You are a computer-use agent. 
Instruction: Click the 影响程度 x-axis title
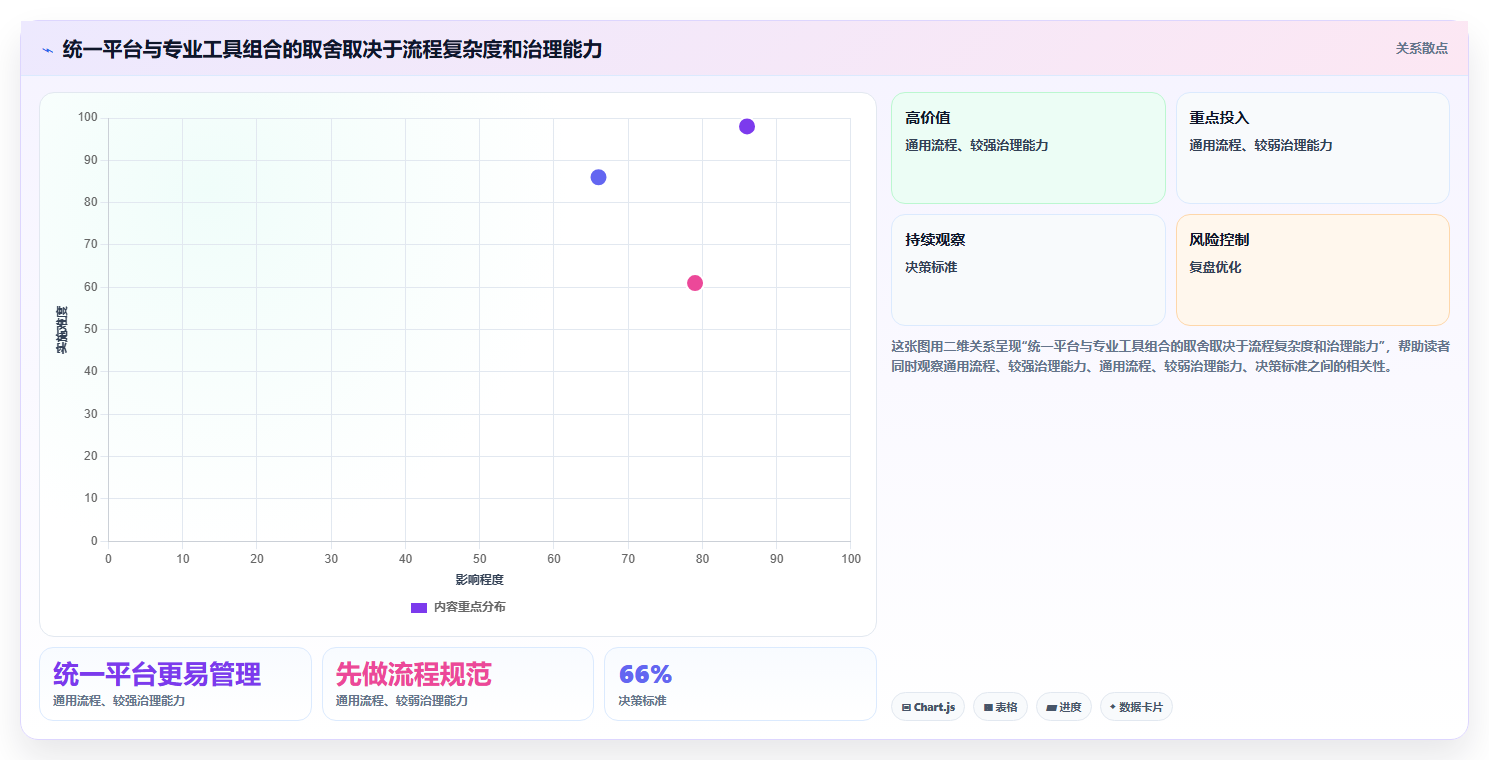pos(479,580)
